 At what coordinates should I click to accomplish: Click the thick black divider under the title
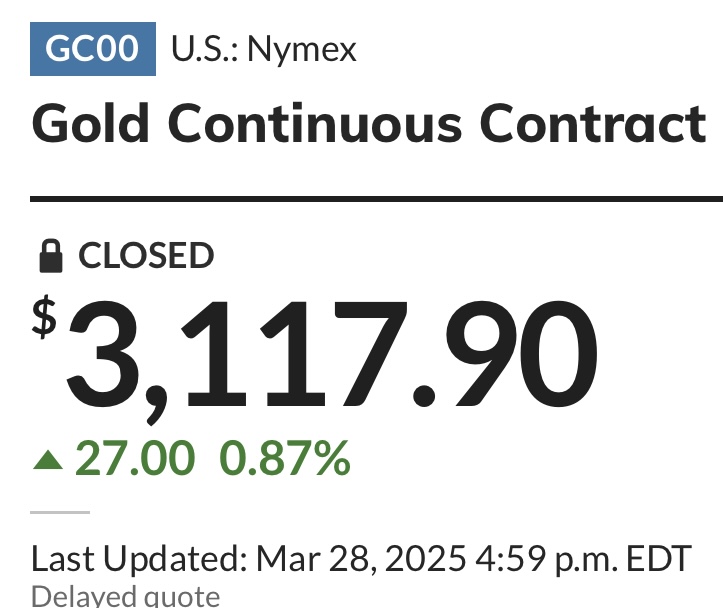tap(376, 199)
